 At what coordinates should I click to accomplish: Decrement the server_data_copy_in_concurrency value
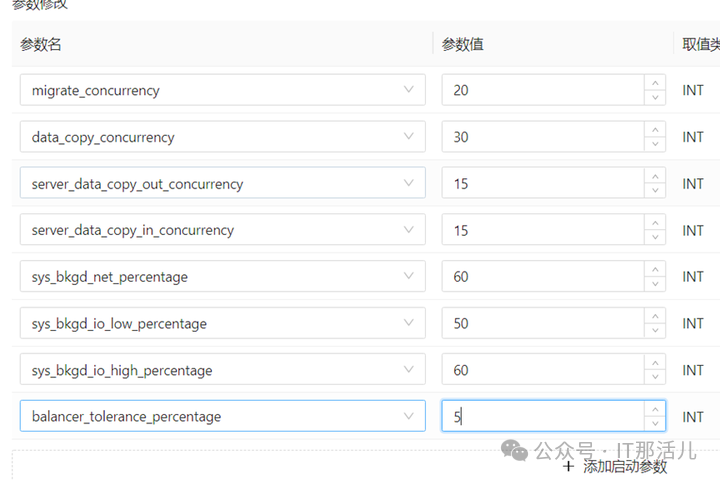[655, 237]
